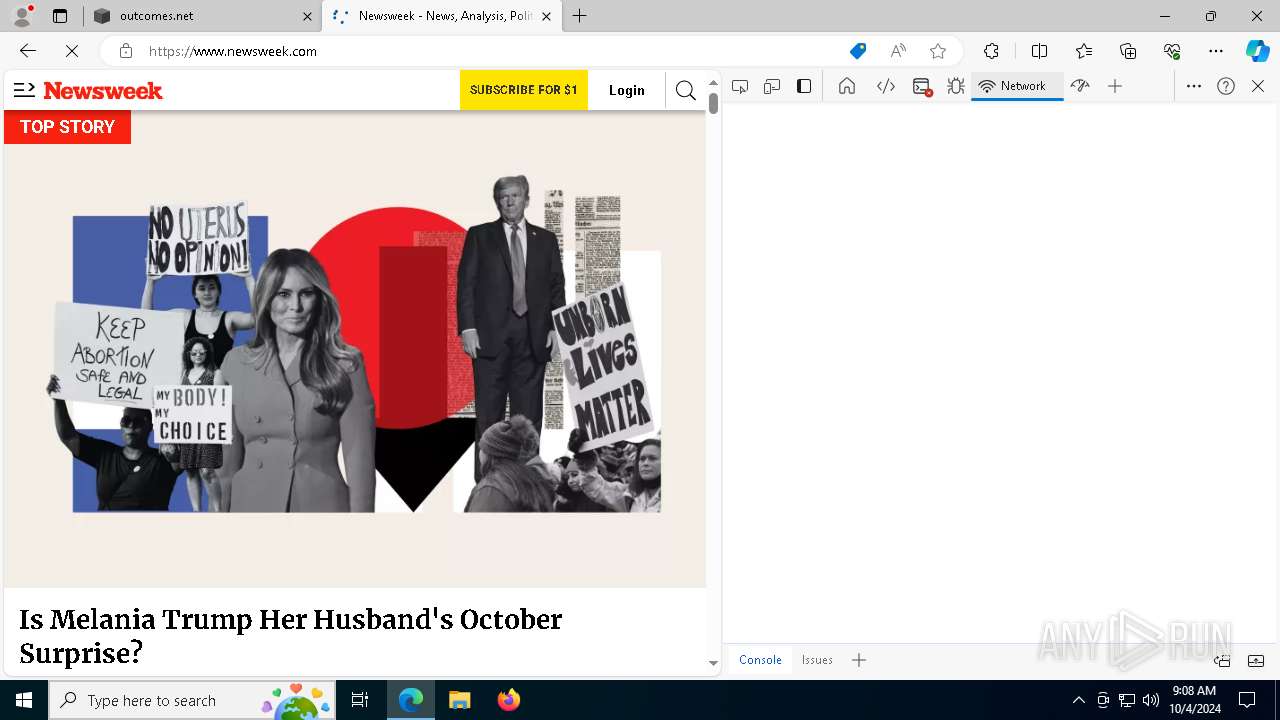This screenshot has height=720, width=1280.
Task: Open the Edge profile icon
Action: (22, 15)
